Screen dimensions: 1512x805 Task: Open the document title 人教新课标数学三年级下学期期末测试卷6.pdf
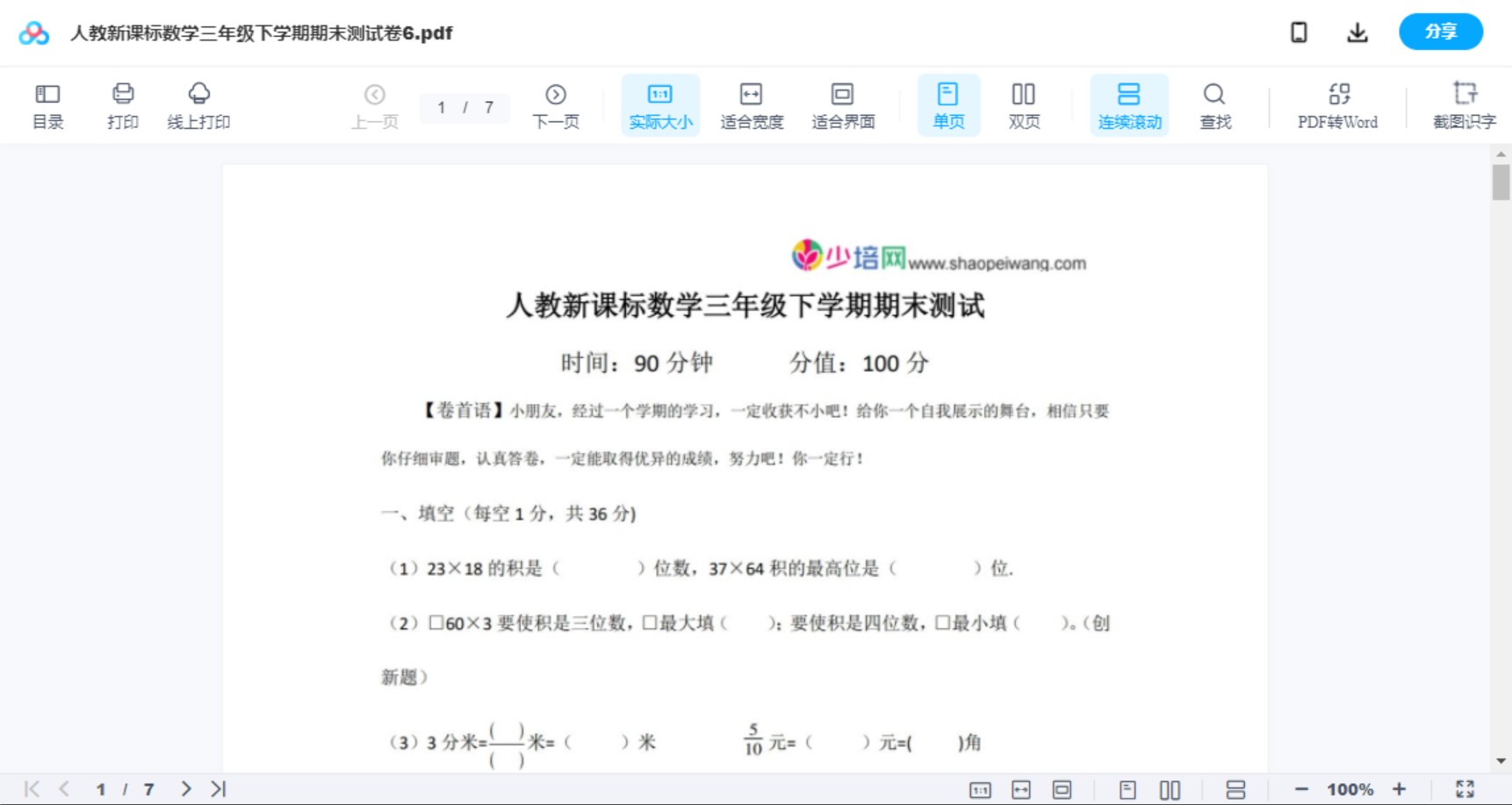[x=259, y=32]
